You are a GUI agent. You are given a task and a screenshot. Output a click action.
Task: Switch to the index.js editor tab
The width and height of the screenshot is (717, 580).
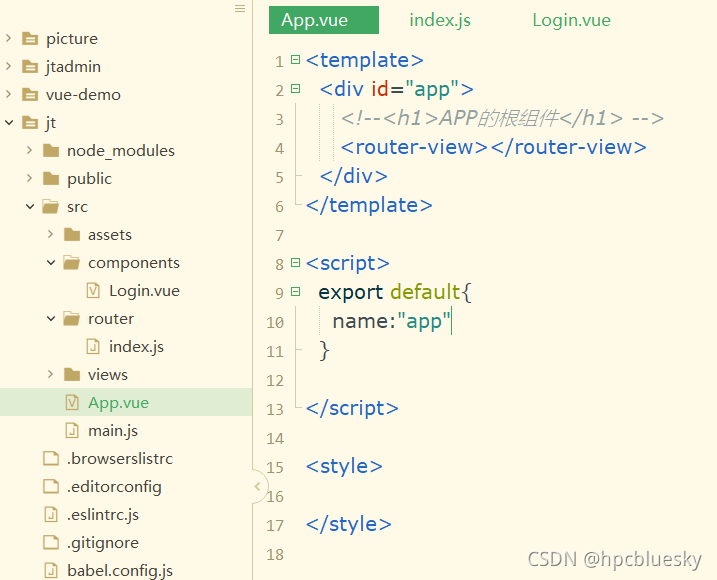pyautogui.click(x=440, y=20)
